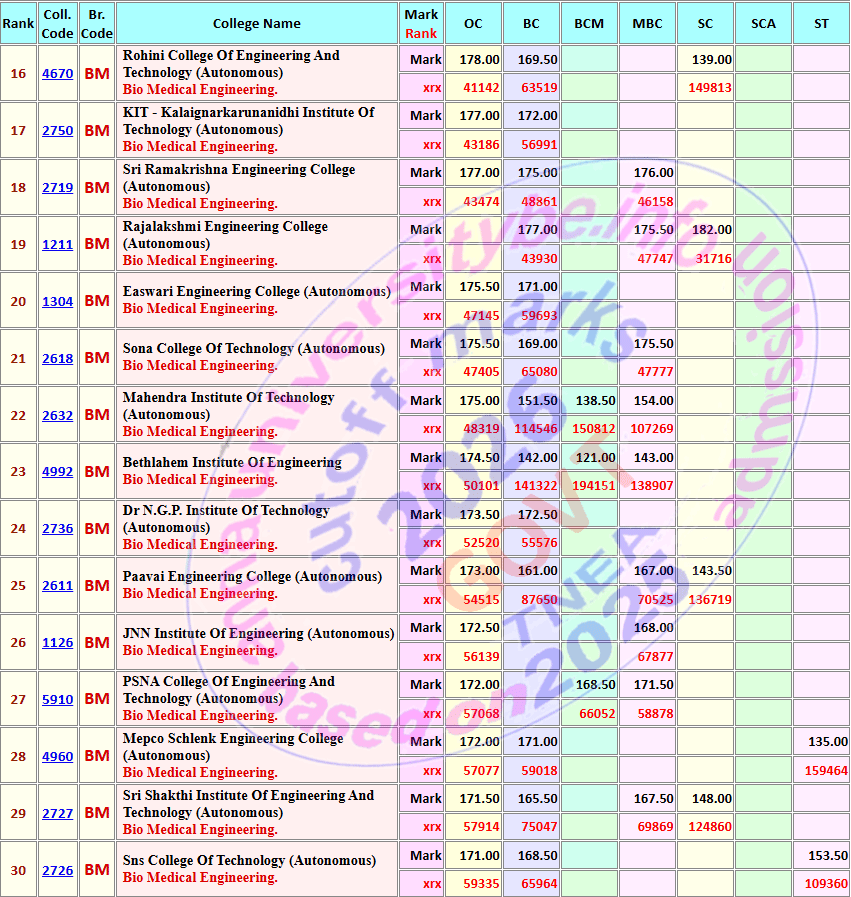Click BCM mark 138.50 for Mahendra

[x=595, y=400]
